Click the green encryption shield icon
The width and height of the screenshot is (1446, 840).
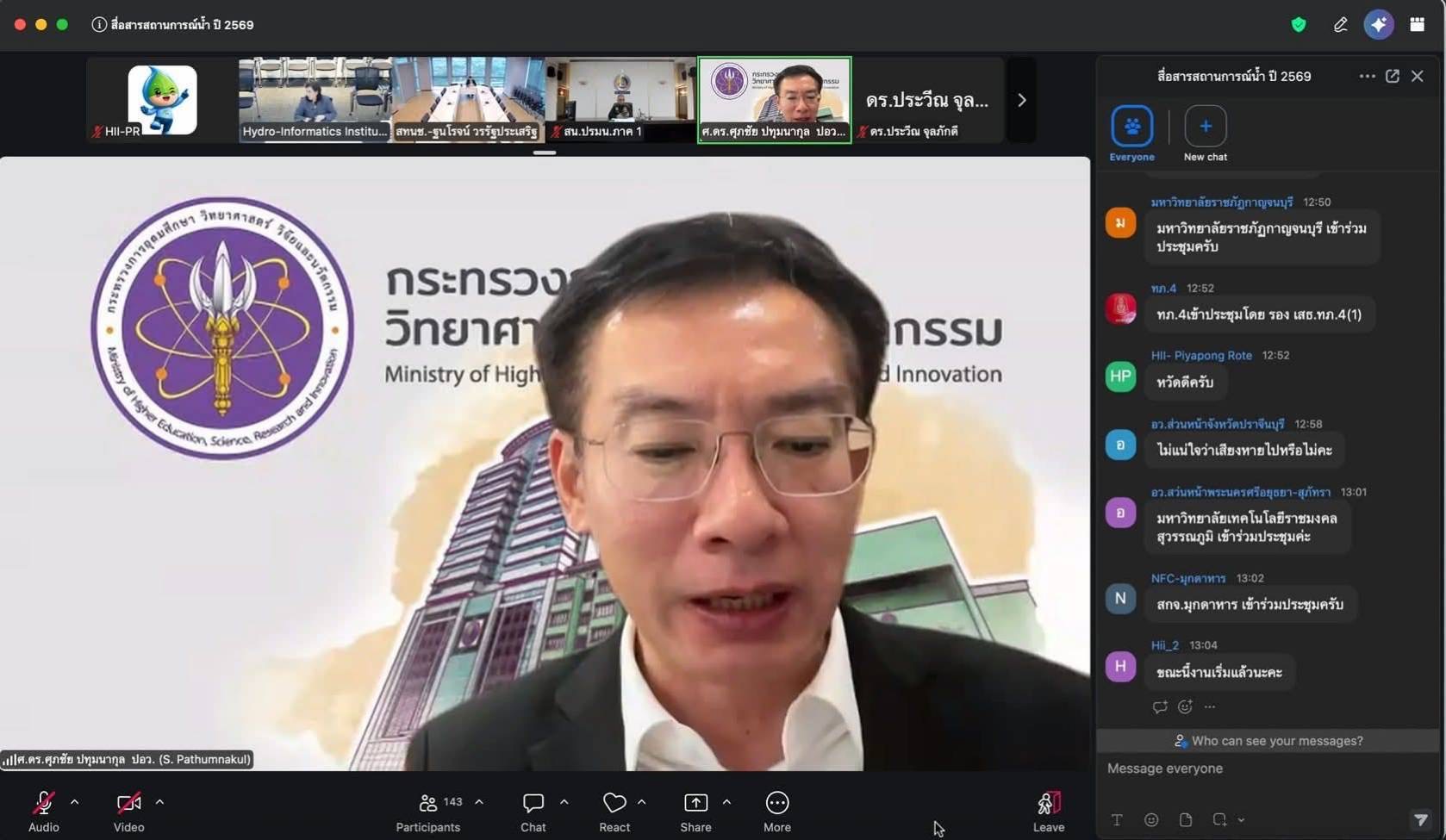1299,24
